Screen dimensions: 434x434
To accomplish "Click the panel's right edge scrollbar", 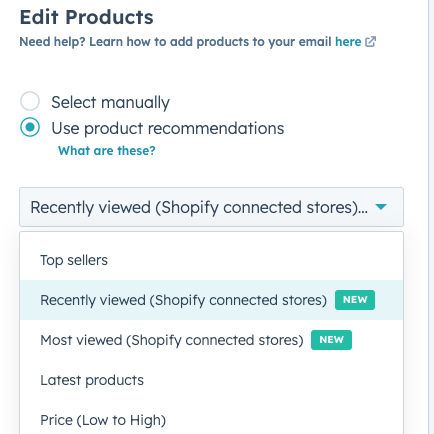I will click(x=429, y=217).
